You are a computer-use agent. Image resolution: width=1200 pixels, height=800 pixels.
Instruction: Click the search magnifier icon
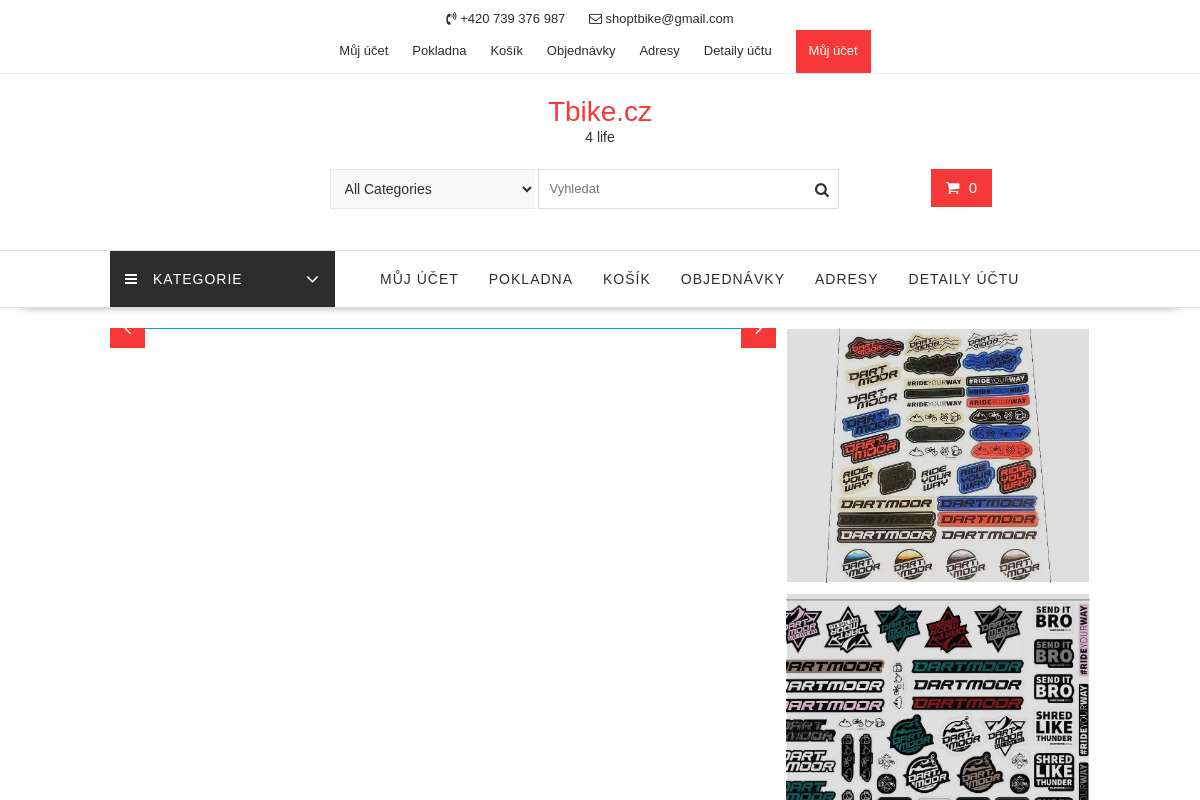tap(821, 190)
